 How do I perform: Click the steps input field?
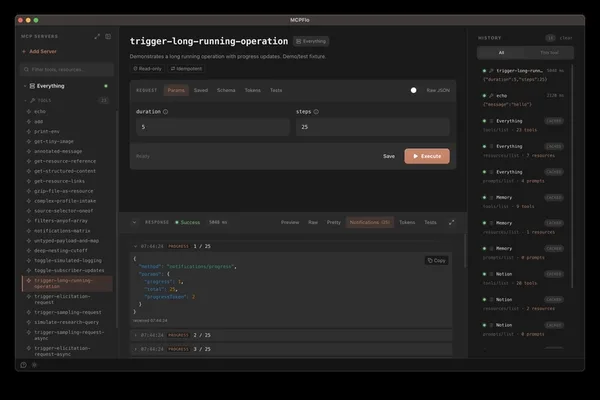(x=373, y=127)
